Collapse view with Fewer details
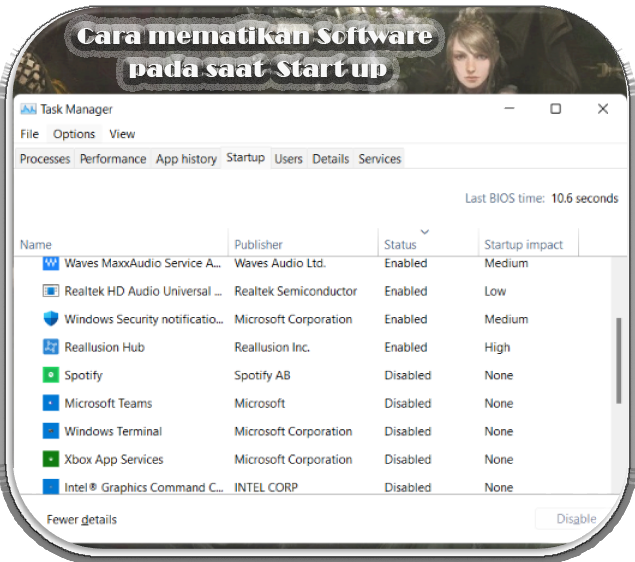Image resolution: width=635 pixels, height=562 pixels. [x=81, y=519]
